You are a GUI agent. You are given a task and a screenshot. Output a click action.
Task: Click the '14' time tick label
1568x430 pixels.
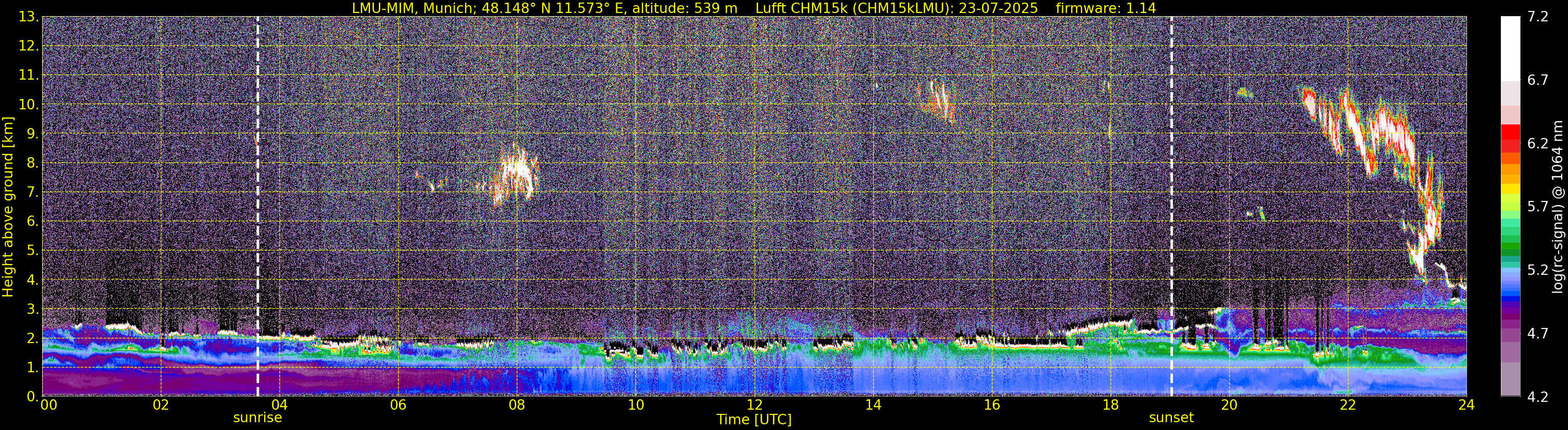click(x=873, y=405)
